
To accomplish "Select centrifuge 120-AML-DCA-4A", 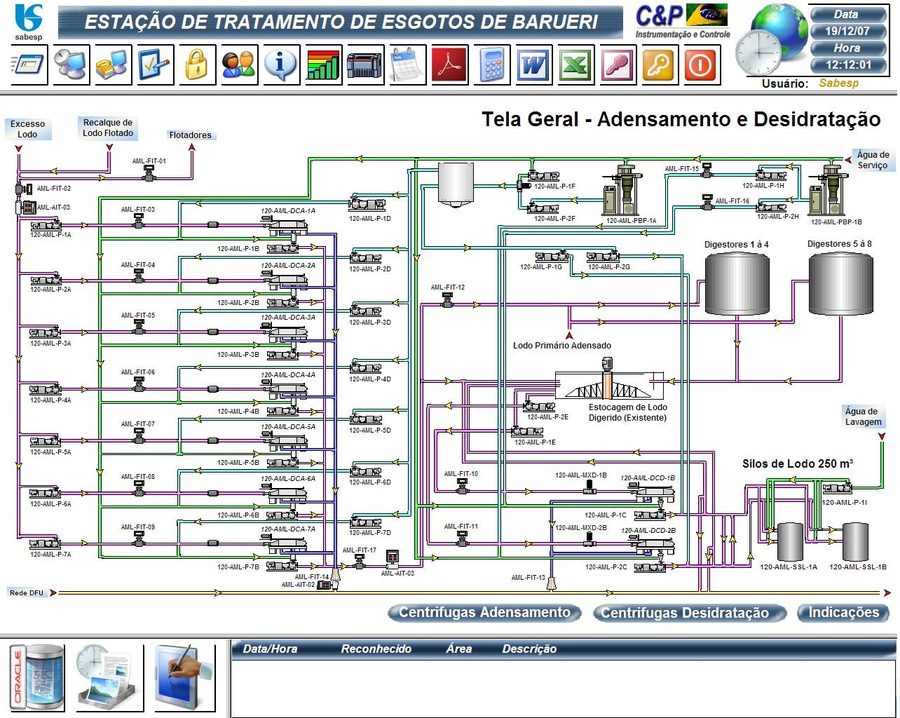I will (x=287, y=390).
